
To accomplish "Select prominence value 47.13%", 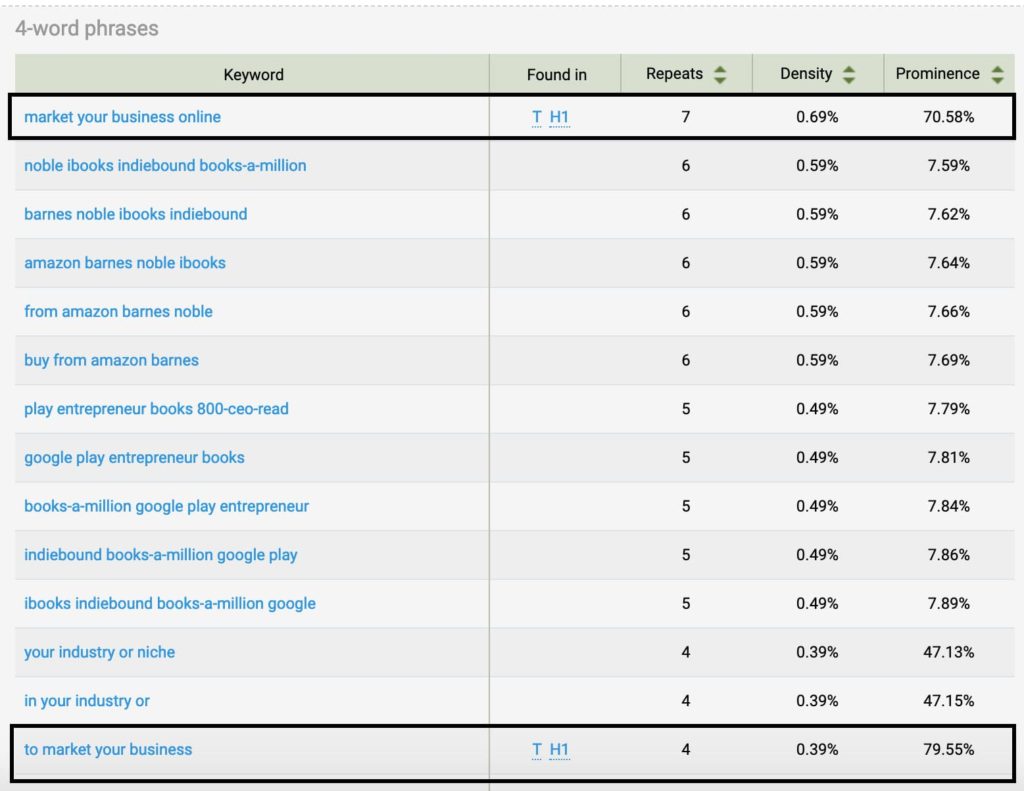I will pyautogui.click(x=948, y=652).
